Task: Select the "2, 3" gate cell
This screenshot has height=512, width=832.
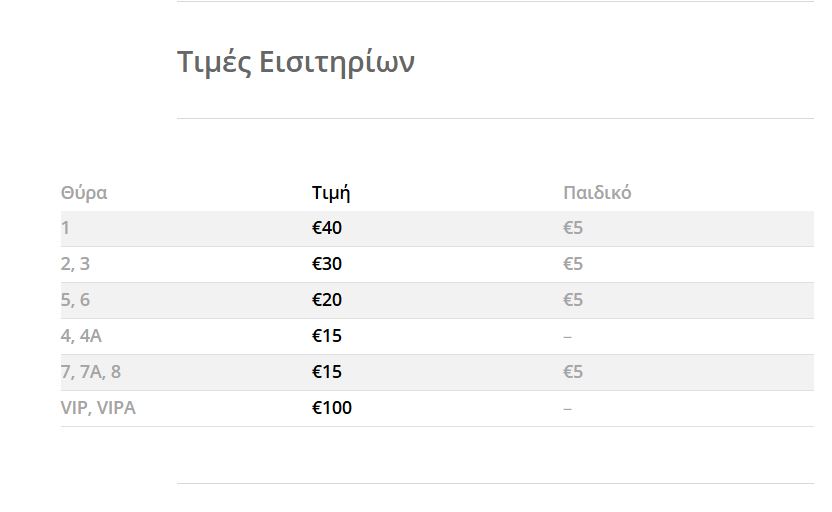Action: [76, 264]
